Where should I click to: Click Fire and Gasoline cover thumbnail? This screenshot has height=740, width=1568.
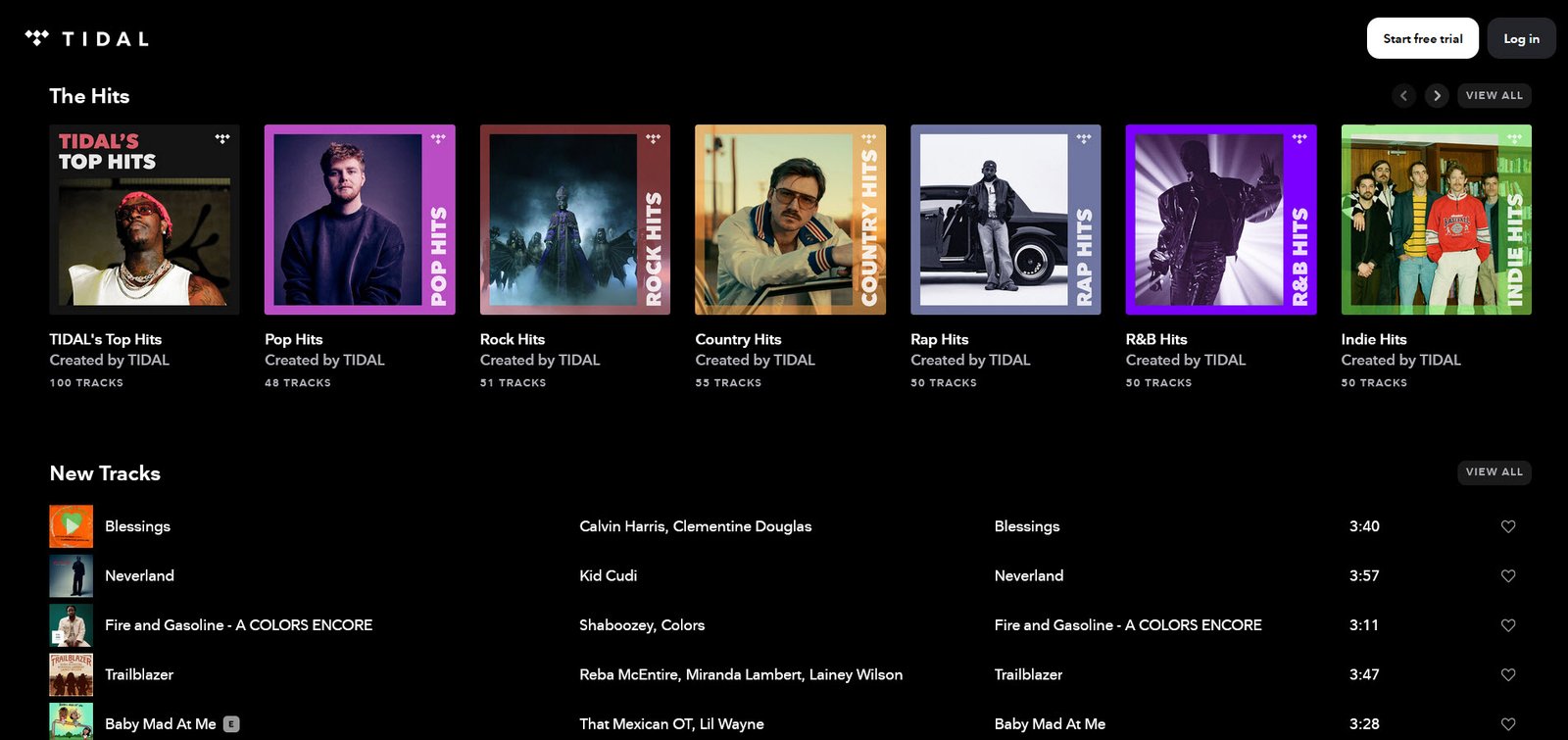click(x=72, y=625)
